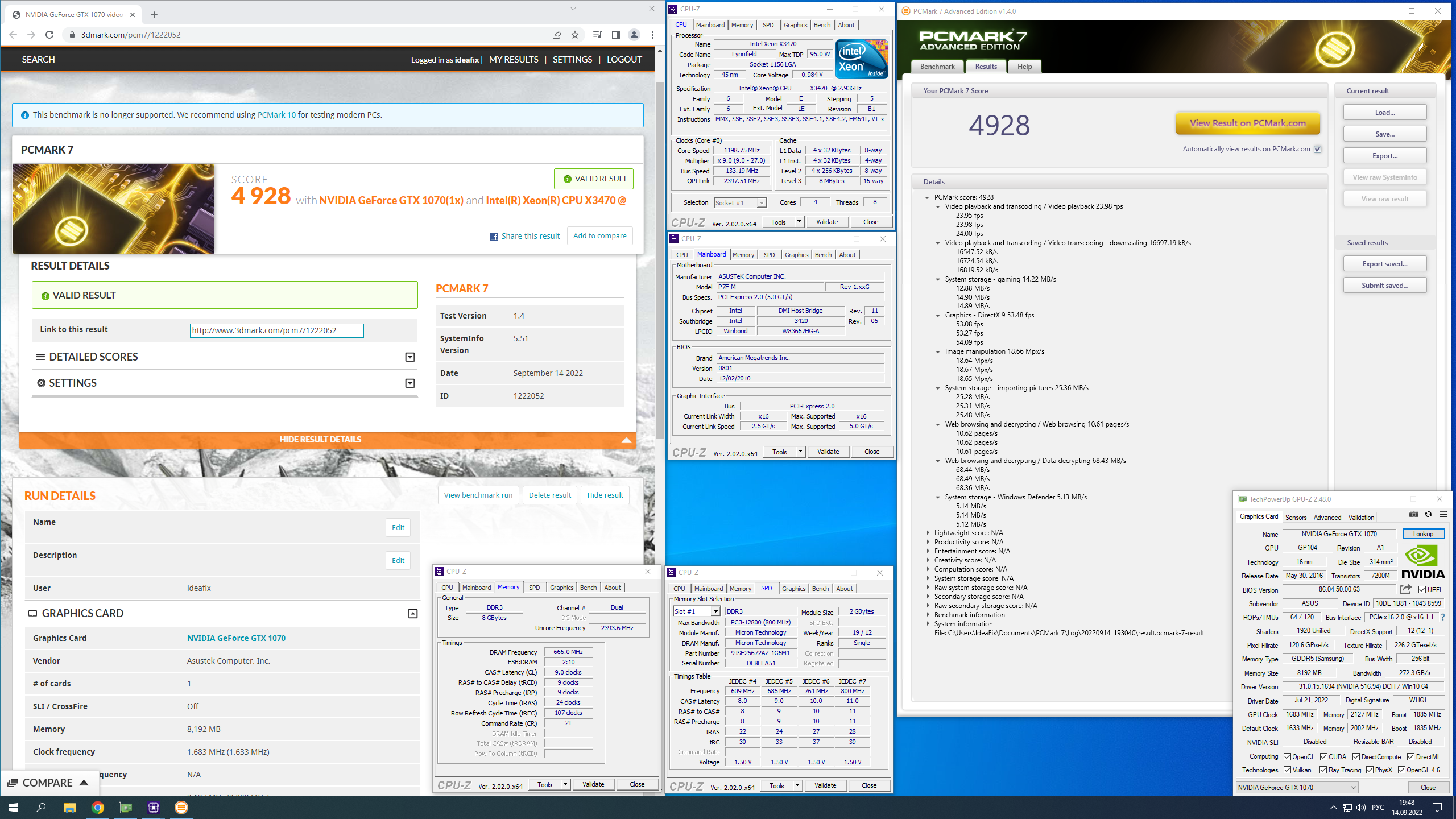Click the result link URL field
Image resolution: width=1456 pixels, height=819 pixels.
tap(276, 330)
